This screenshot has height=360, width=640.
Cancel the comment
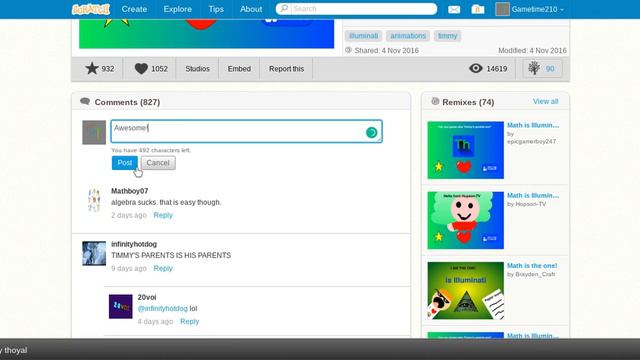click(x=158, y=163)
